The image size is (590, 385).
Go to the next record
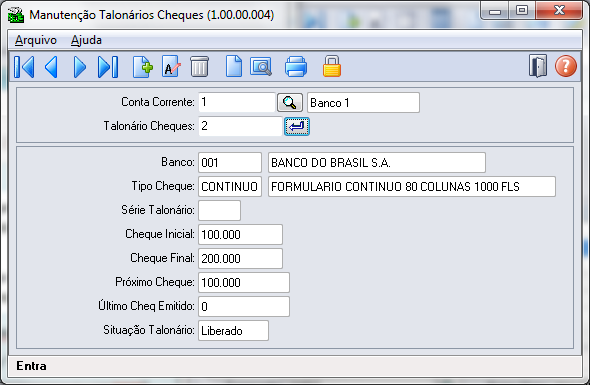[x=79, y=67]
